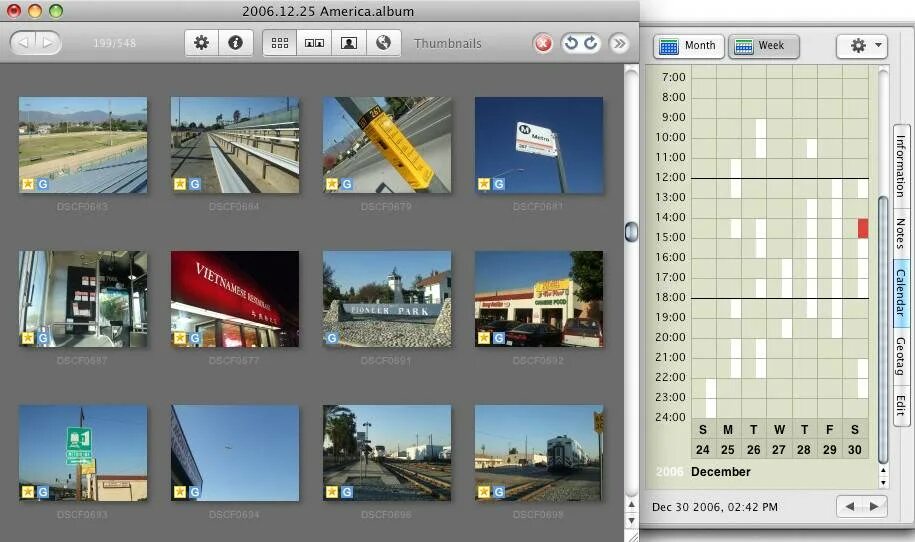Select the Pioneer Park thumbnail
This screenshot has width=915, height=542.
coord(387,299)
